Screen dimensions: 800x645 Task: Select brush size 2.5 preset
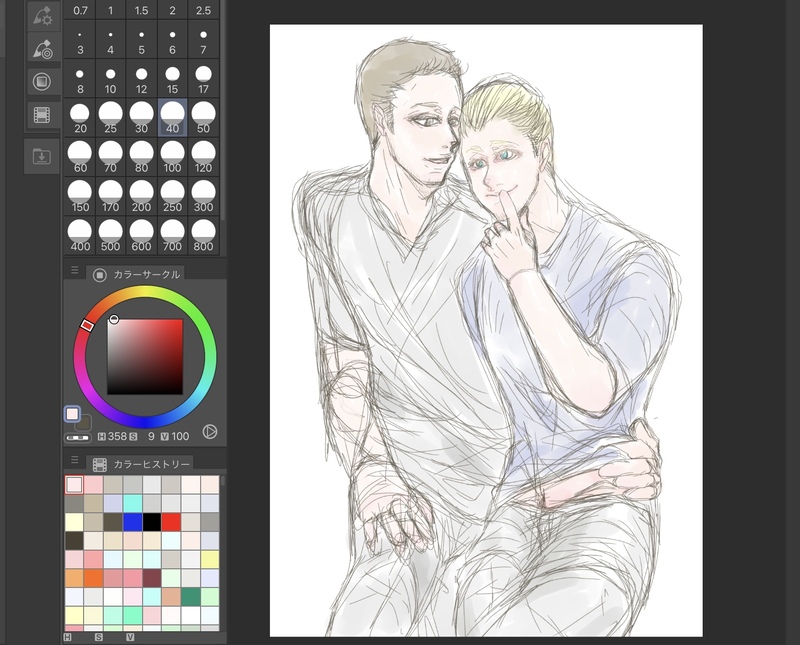tap(204, 10)
